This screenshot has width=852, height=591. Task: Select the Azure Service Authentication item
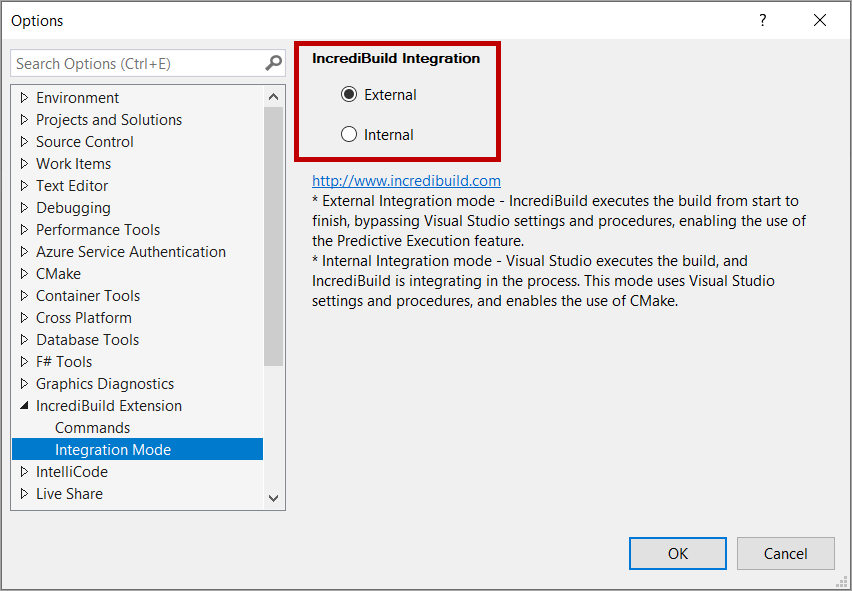130,252
